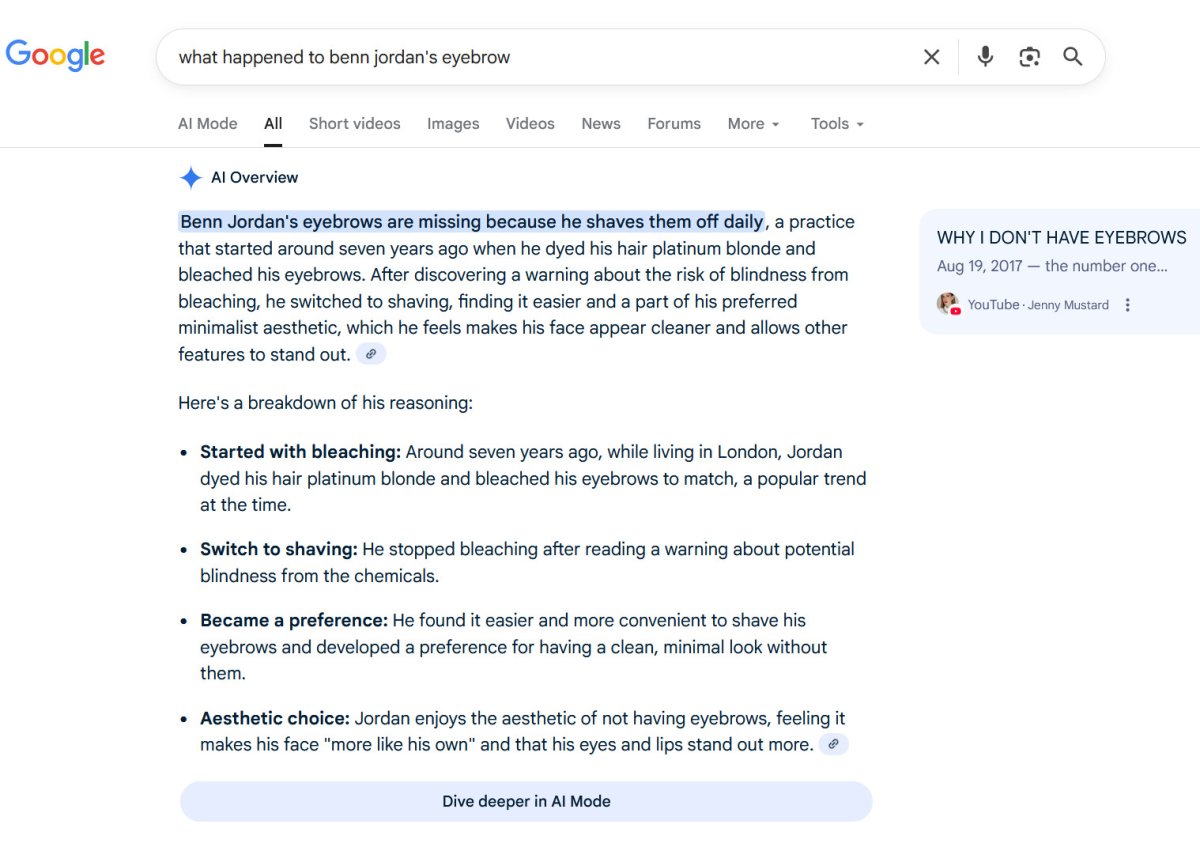Click the highlighted 'Benn Jordan's eyebrows are missing' sentence
The height and width of the screenshot is (847, 1200).
pyautogui.click(x=472, y=221)
